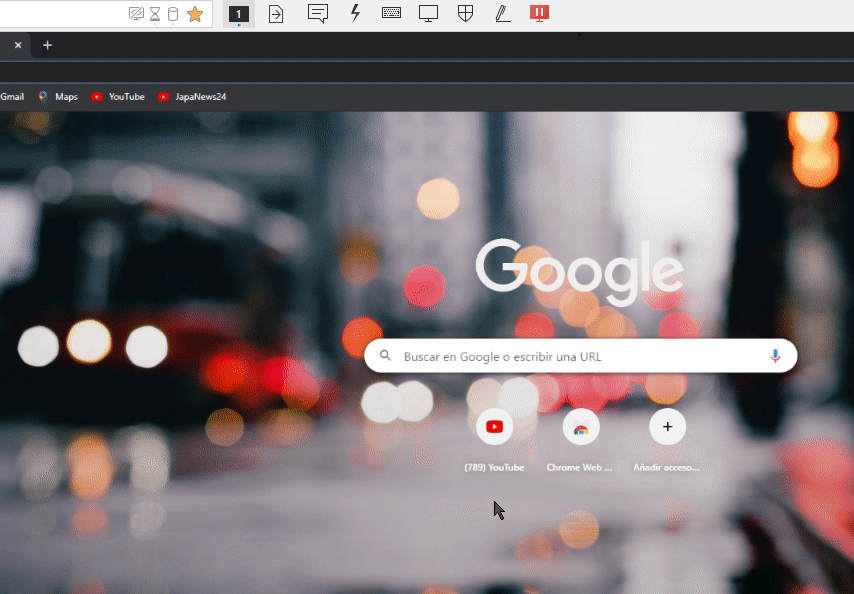Image resolution: width=854 pixels, height=594 pixels.
Task: Click the orange favorite star icon
Action: point(194,14)
